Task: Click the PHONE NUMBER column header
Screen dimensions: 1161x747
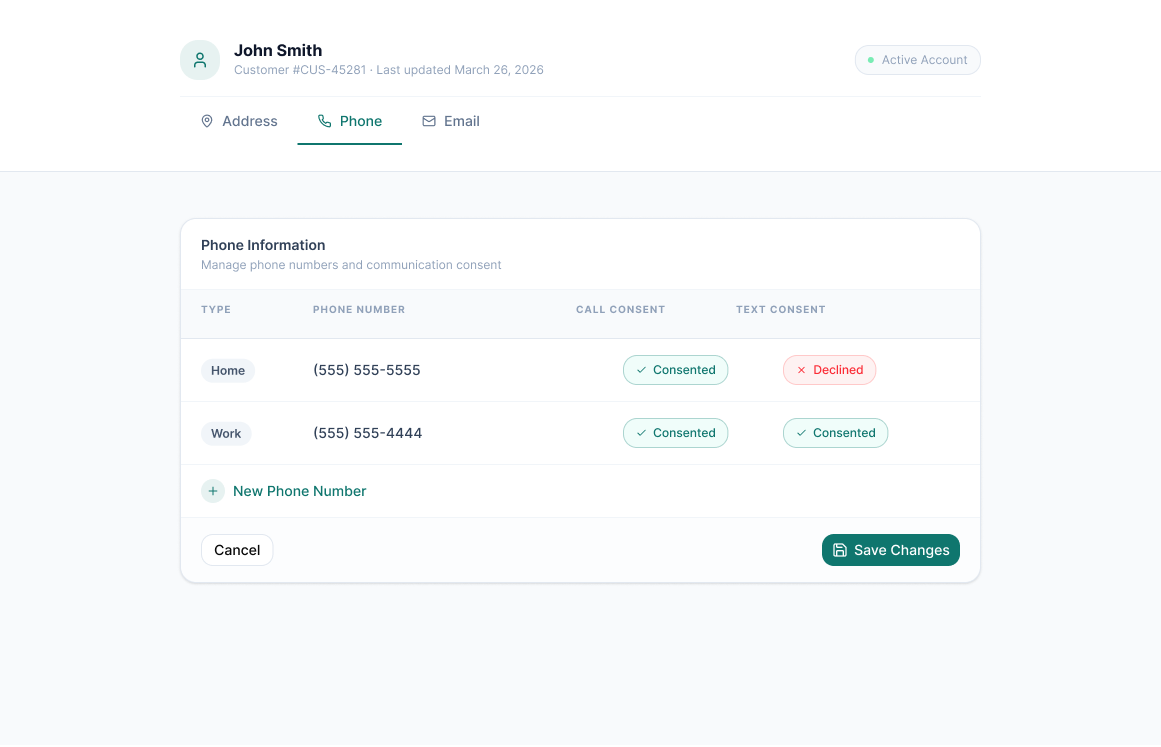Action: point(359,309)
